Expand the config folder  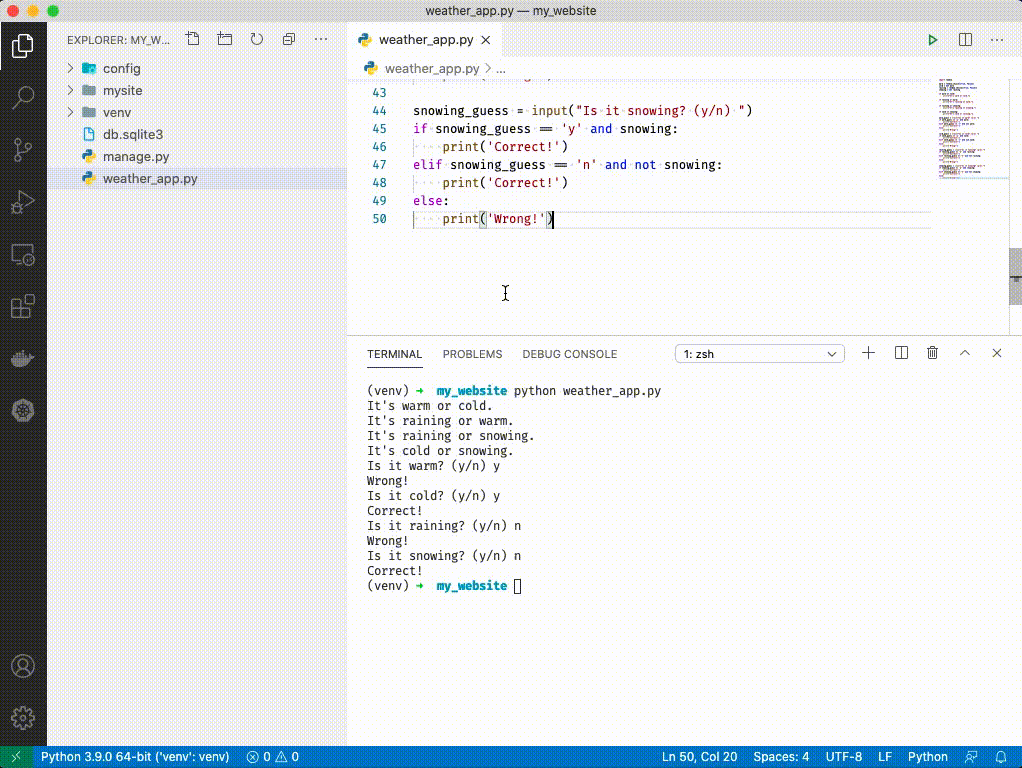coord(121,69)
